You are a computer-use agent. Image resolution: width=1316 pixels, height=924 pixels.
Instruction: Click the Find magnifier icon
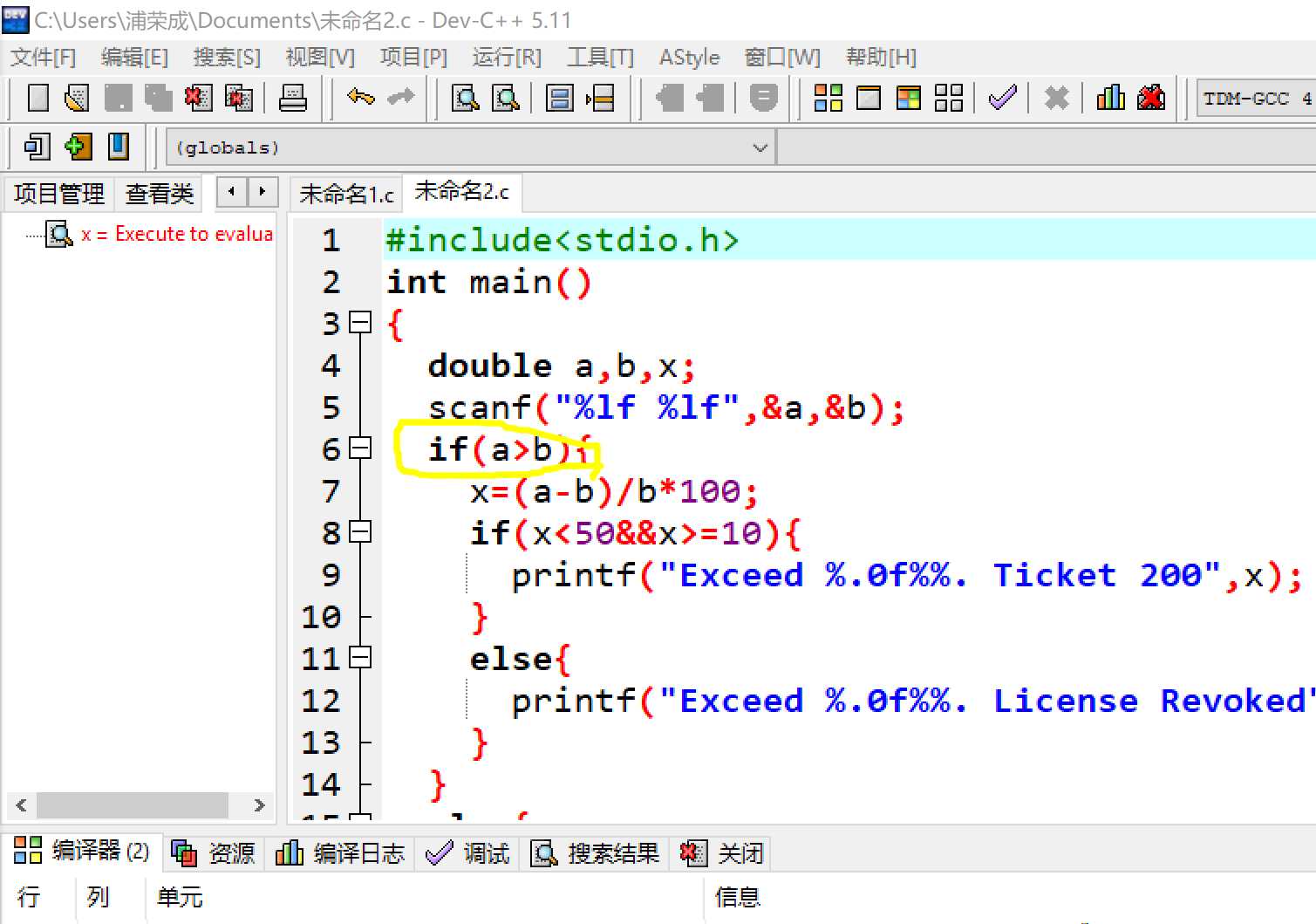tap(465, 98)
